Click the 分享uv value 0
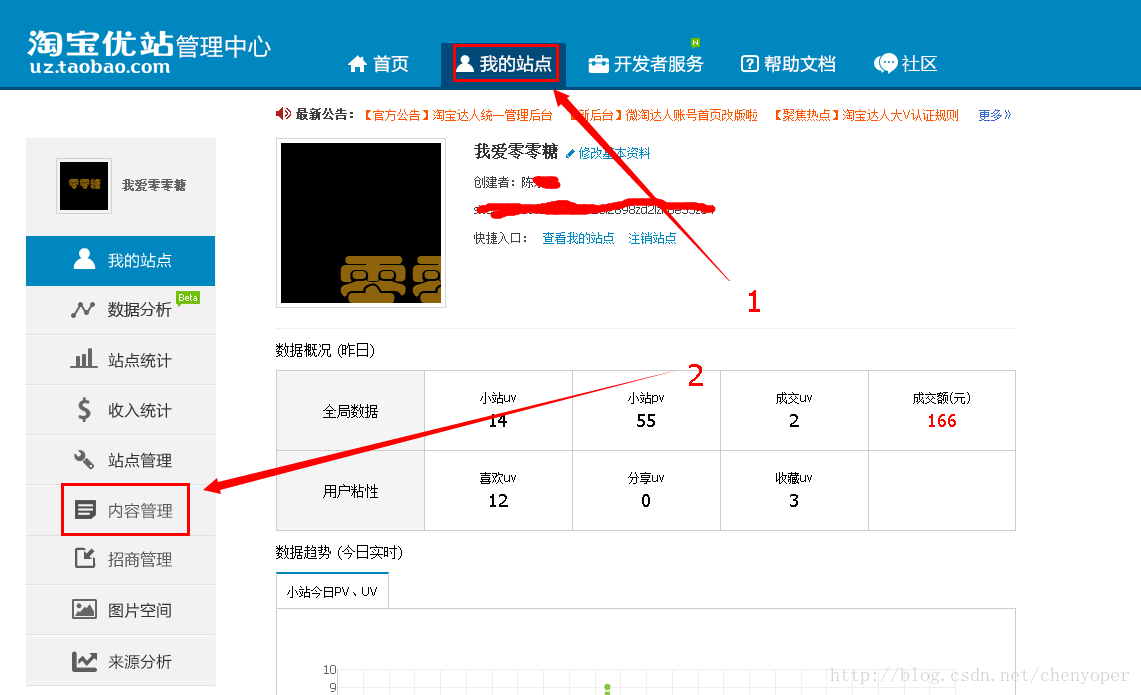 click(x=646, y=501)
